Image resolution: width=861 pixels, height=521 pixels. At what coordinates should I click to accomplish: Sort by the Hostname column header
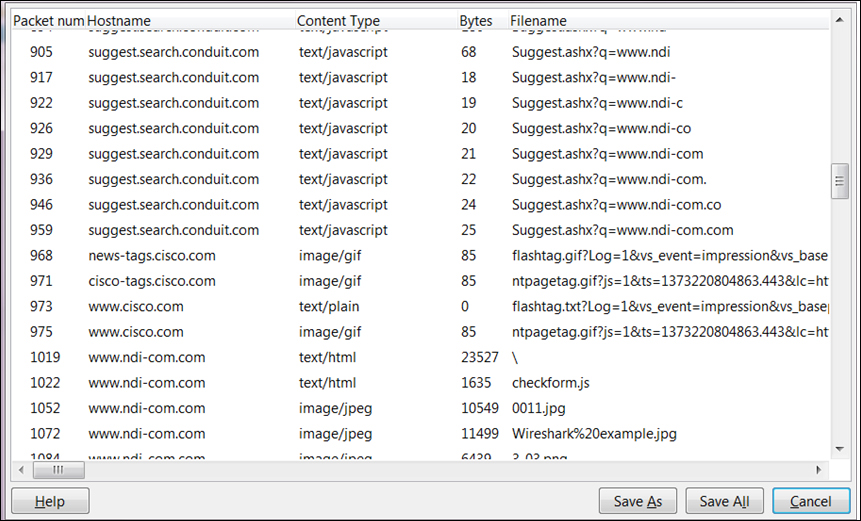click(x=190, y=21)
